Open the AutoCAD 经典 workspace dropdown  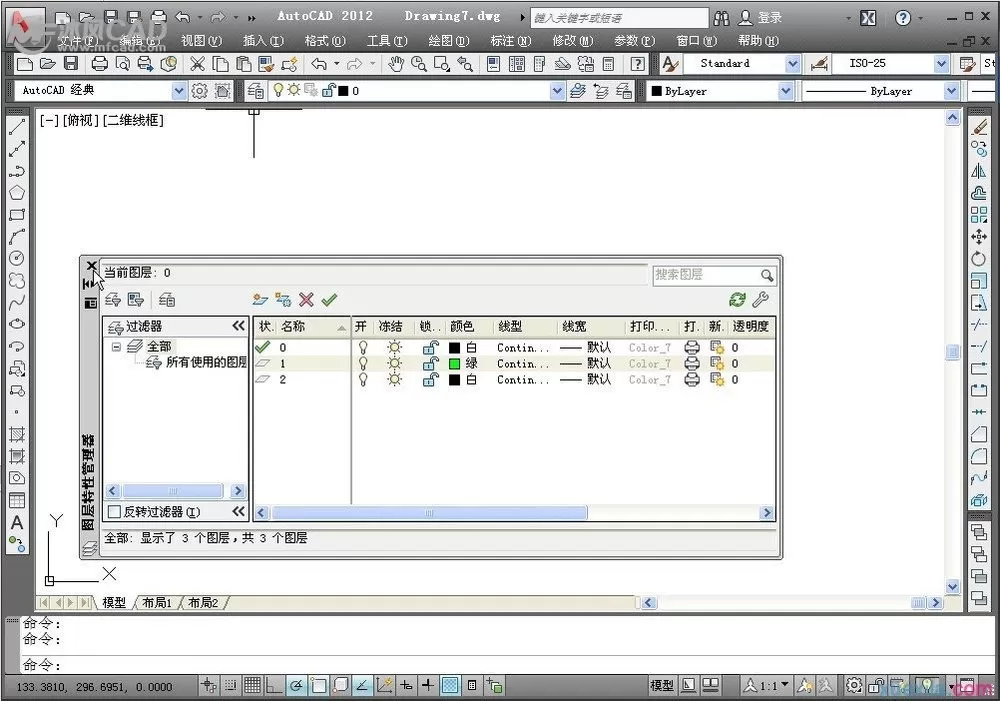[x=179, y=91]
